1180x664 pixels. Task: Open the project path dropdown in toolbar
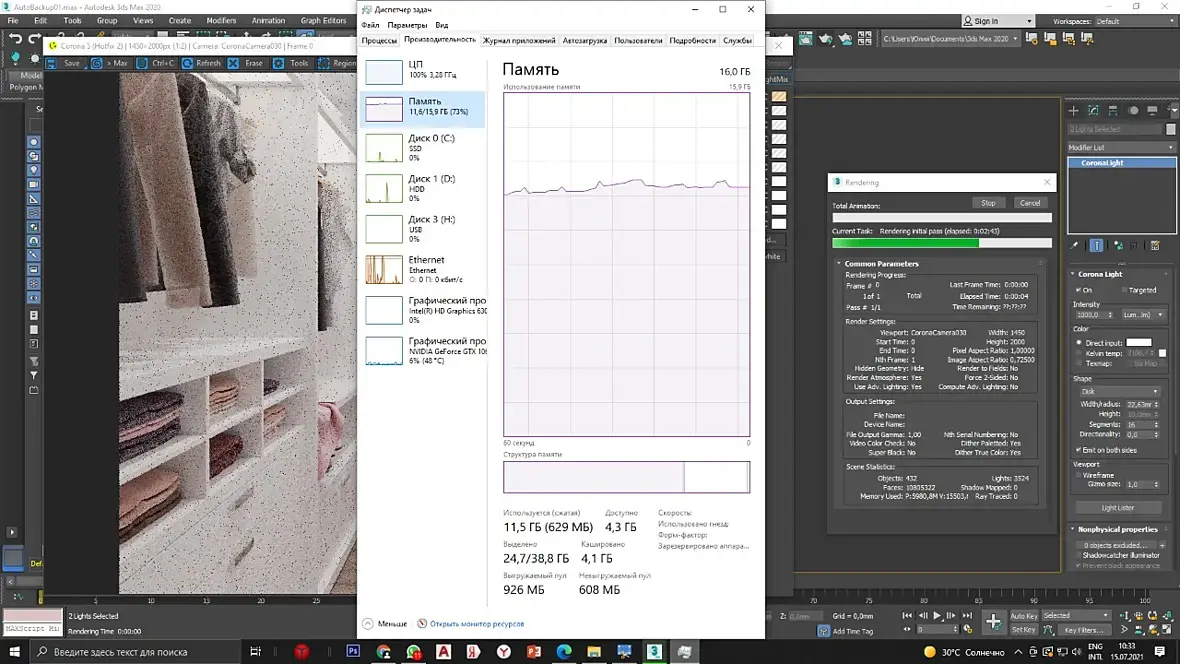click(950, 38)
